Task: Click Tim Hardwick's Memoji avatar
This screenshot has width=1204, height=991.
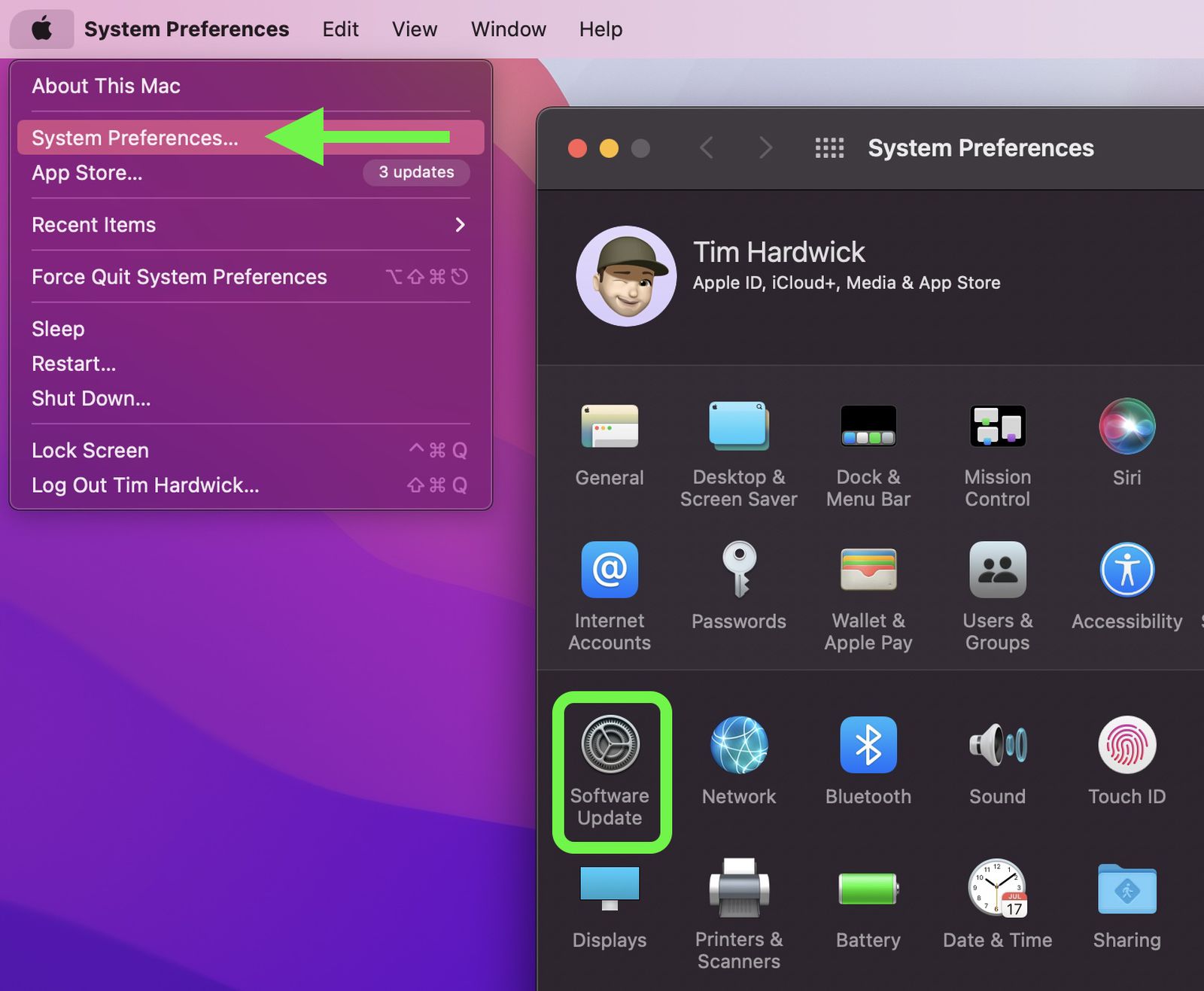Action: 626,276
